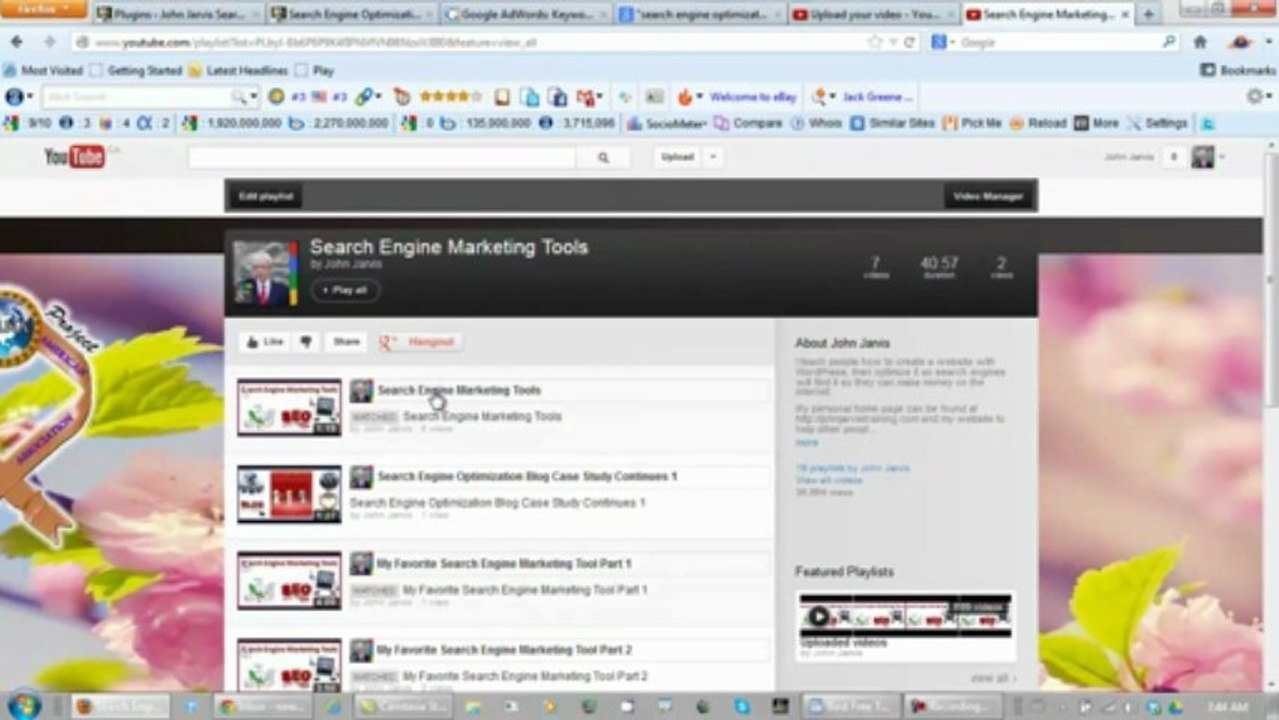Open Settings in the SEO toolbar
The image size is (1279, 720).
pos(1157,123)
